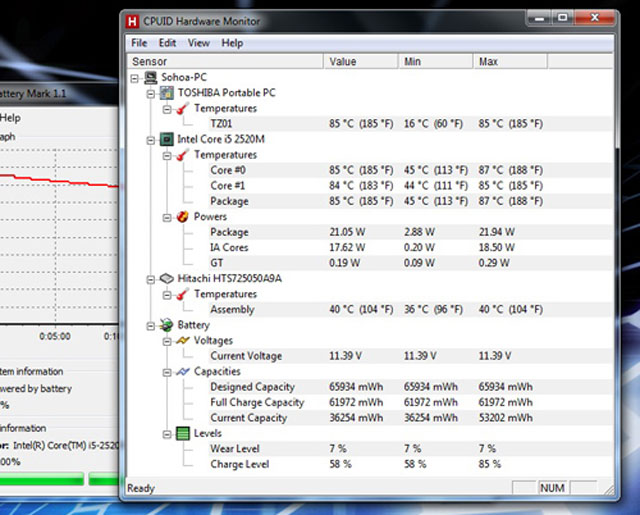Select the Current Capacity row
The width and height of the screenshot is (640, 515).
click(x=409, y=418)
